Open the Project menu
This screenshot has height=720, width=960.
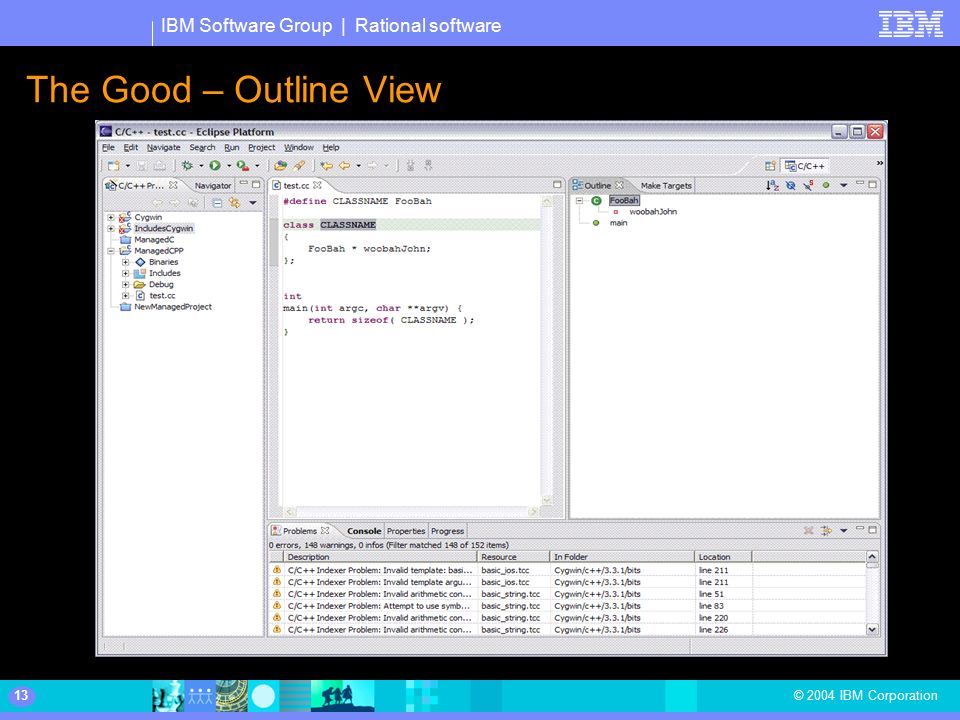[x=261, y=148]
